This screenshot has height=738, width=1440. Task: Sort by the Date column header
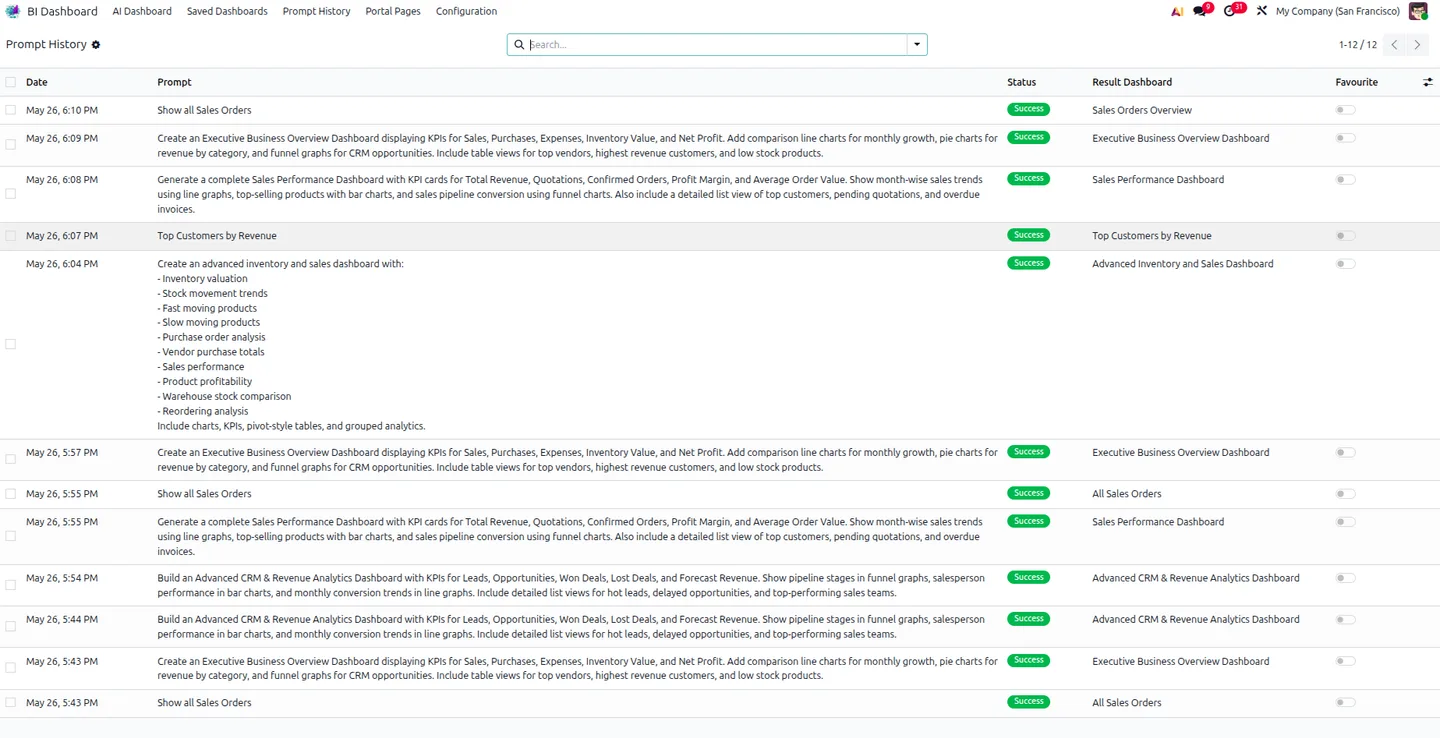point(37,82)
